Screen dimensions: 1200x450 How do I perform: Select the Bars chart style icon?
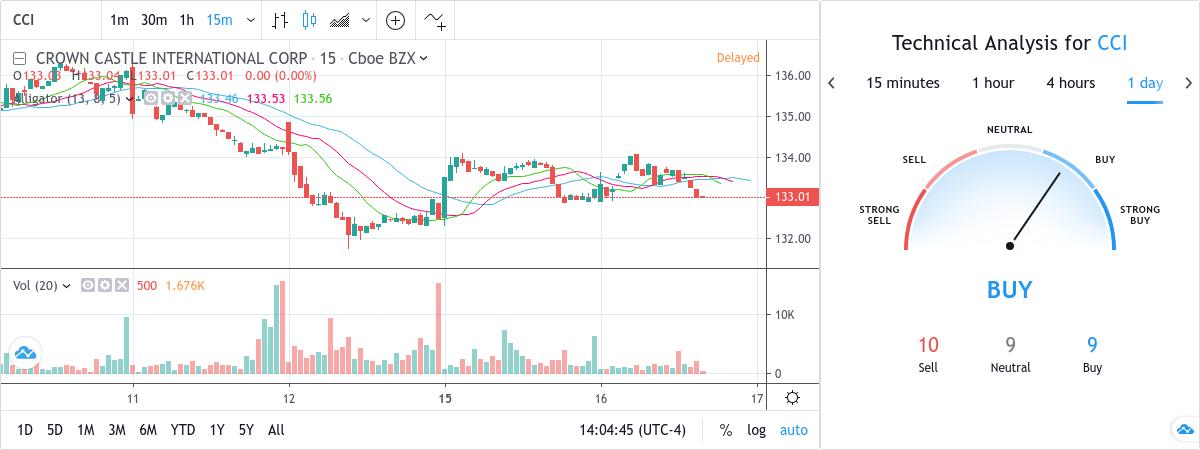pyautogui.click(x=280, y=20)
